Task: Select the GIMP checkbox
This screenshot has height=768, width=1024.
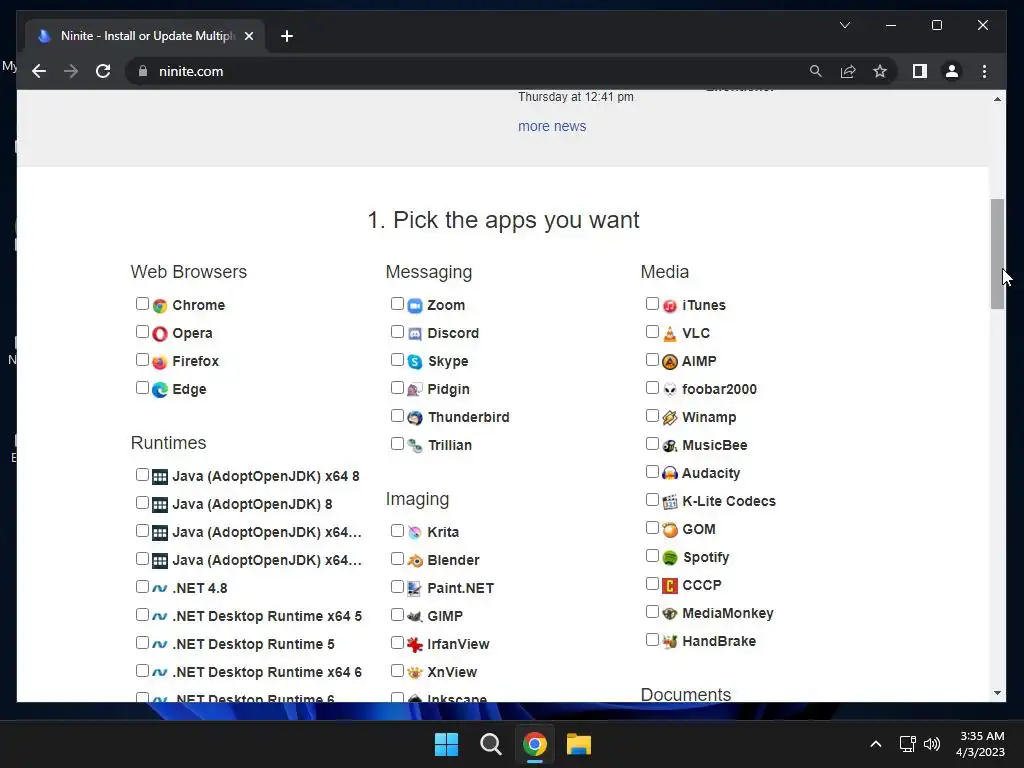Action: pyautogui.click(x=397, y=615)
